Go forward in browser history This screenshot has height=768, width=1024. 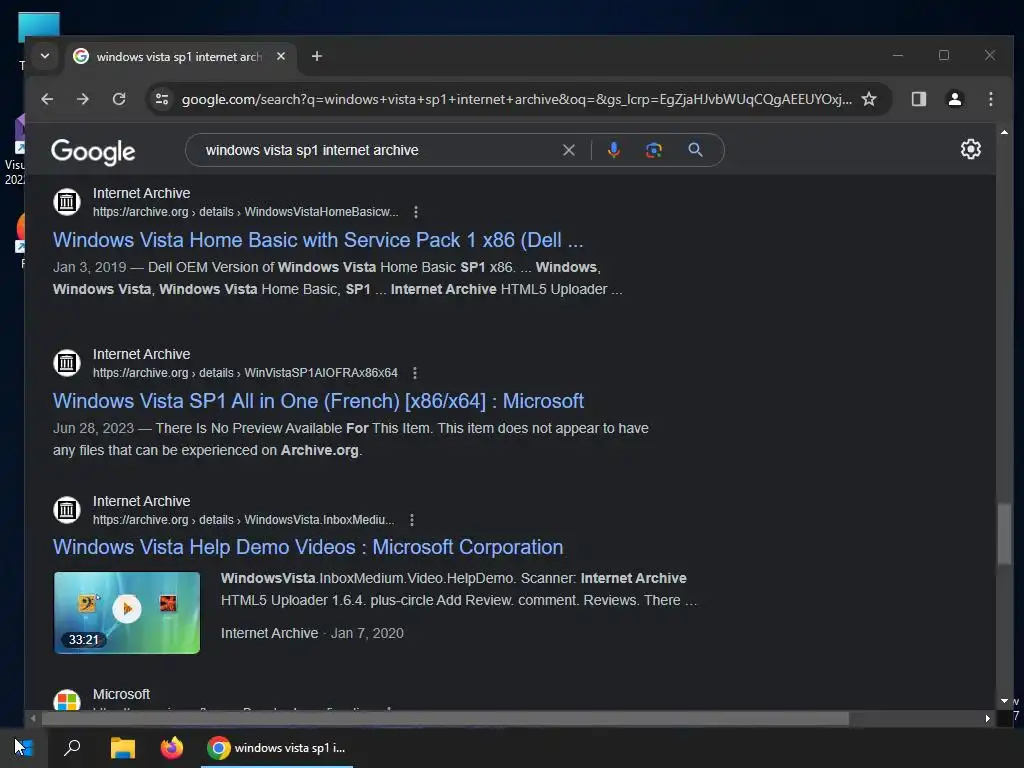(x=82, y=99)
